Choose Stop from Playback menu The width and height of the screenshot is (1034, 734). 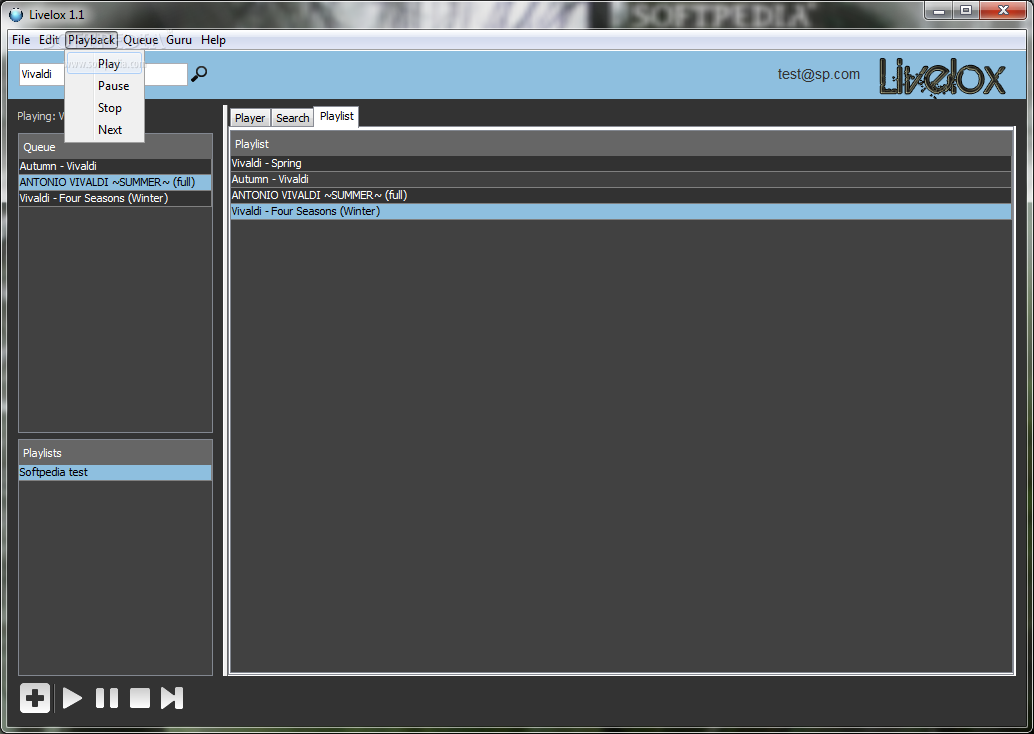pos(105,107)
